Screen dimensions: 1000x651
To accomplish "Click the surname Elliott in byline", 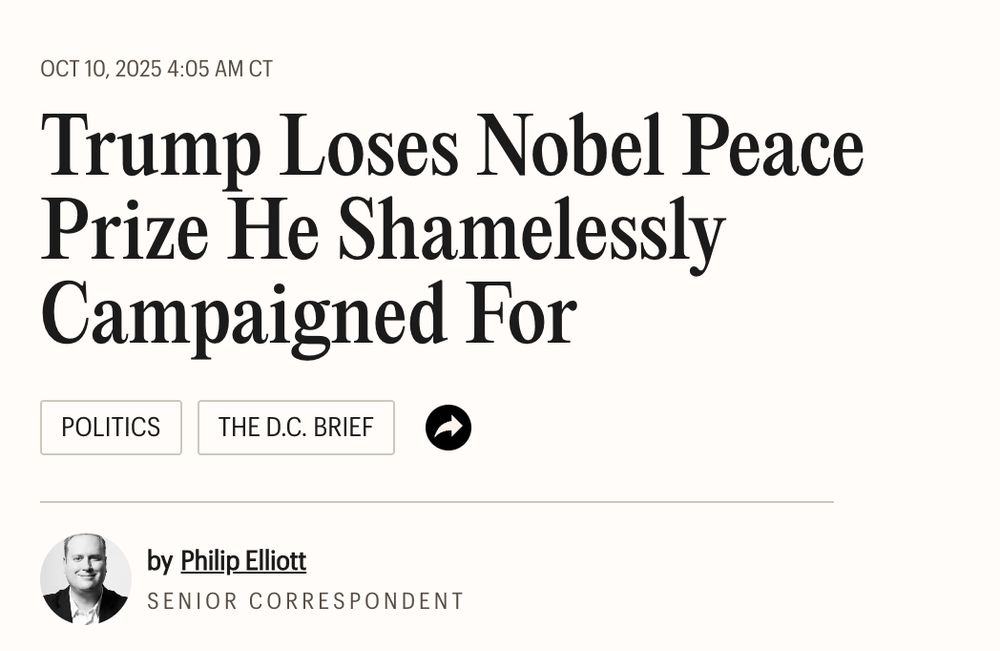I will pyautogui.click(x=274, y=562).
